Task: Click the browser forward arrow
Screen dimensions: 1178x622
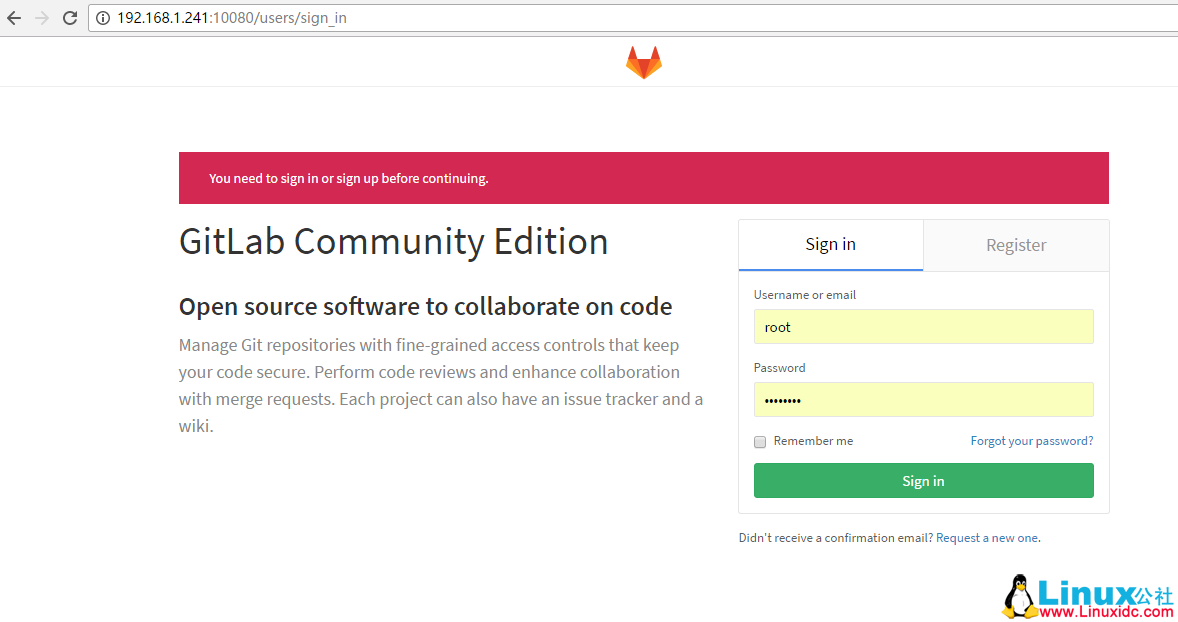Action: point(40,17)
